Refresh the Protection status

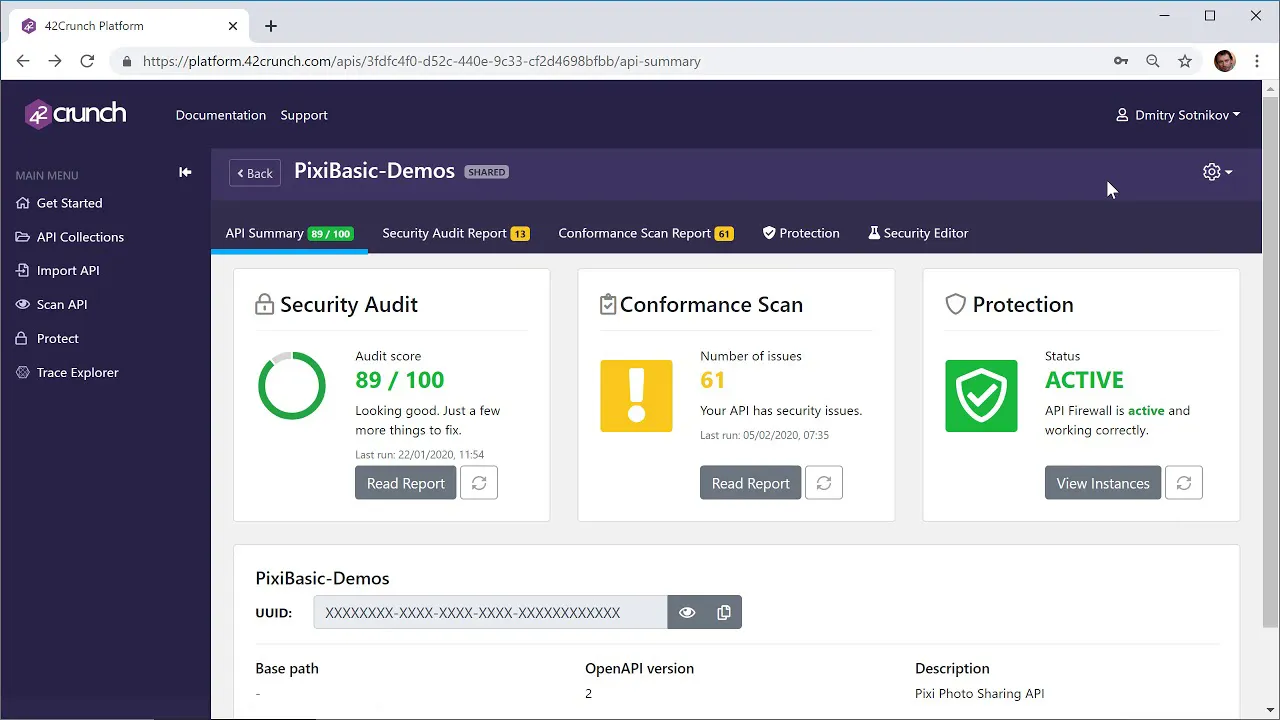pos(1184,483)
